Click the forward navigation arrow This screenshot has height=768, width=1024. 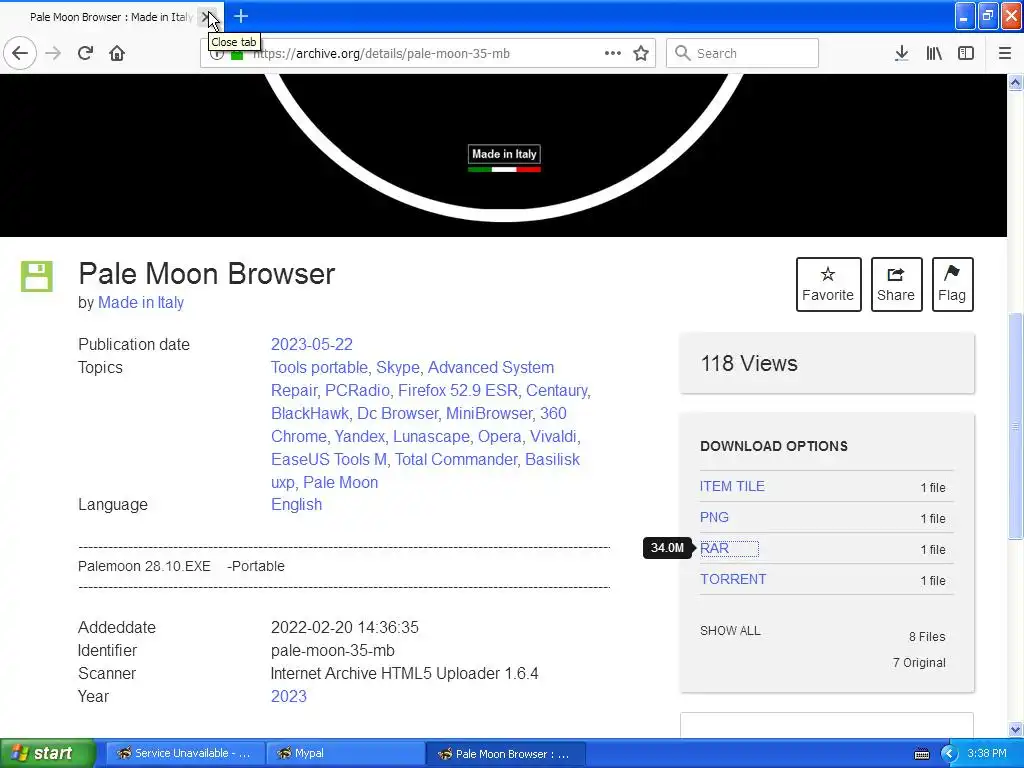coord(54,53)
